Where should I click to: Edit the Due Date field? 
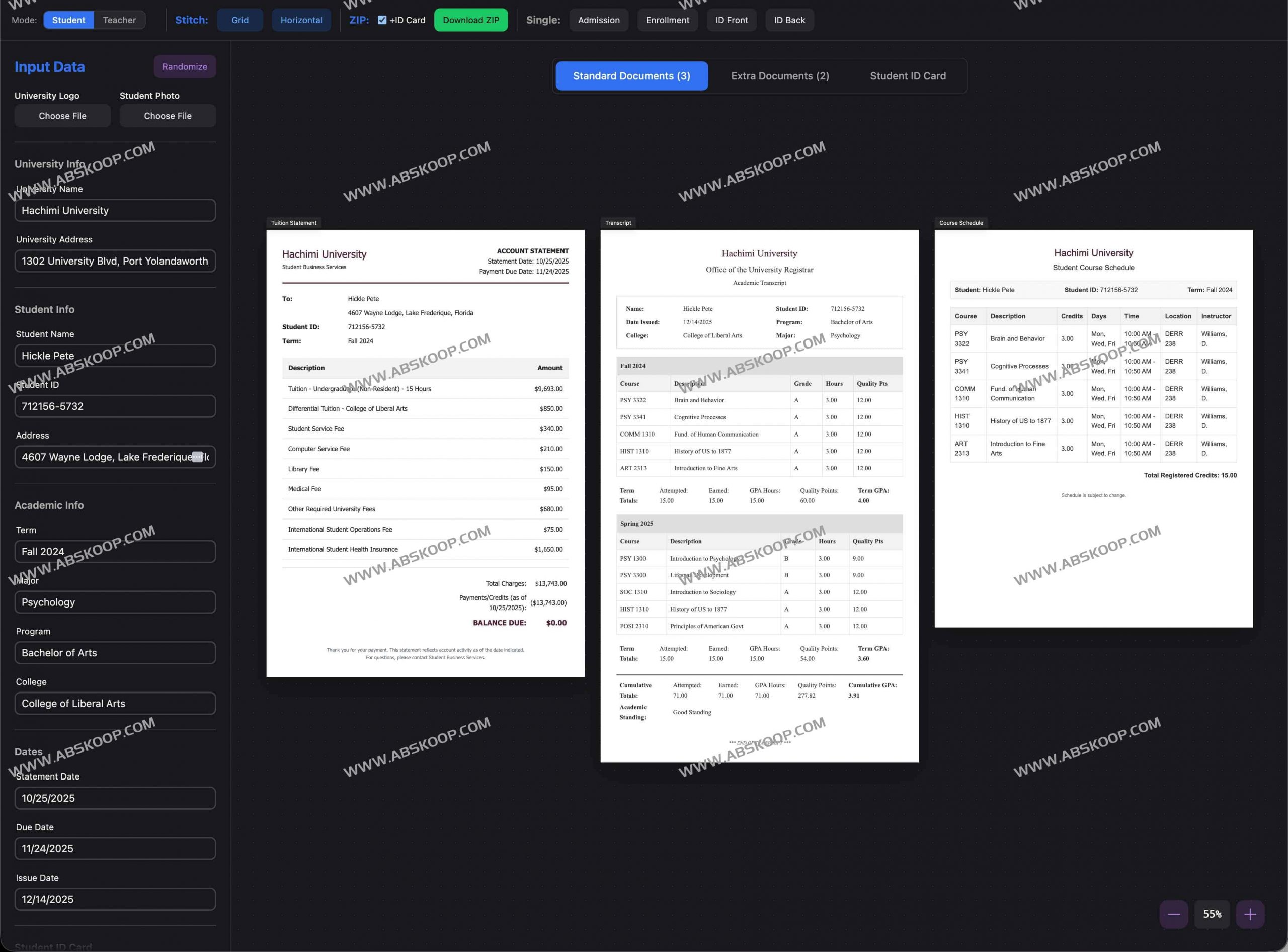[x=115, y=849]
